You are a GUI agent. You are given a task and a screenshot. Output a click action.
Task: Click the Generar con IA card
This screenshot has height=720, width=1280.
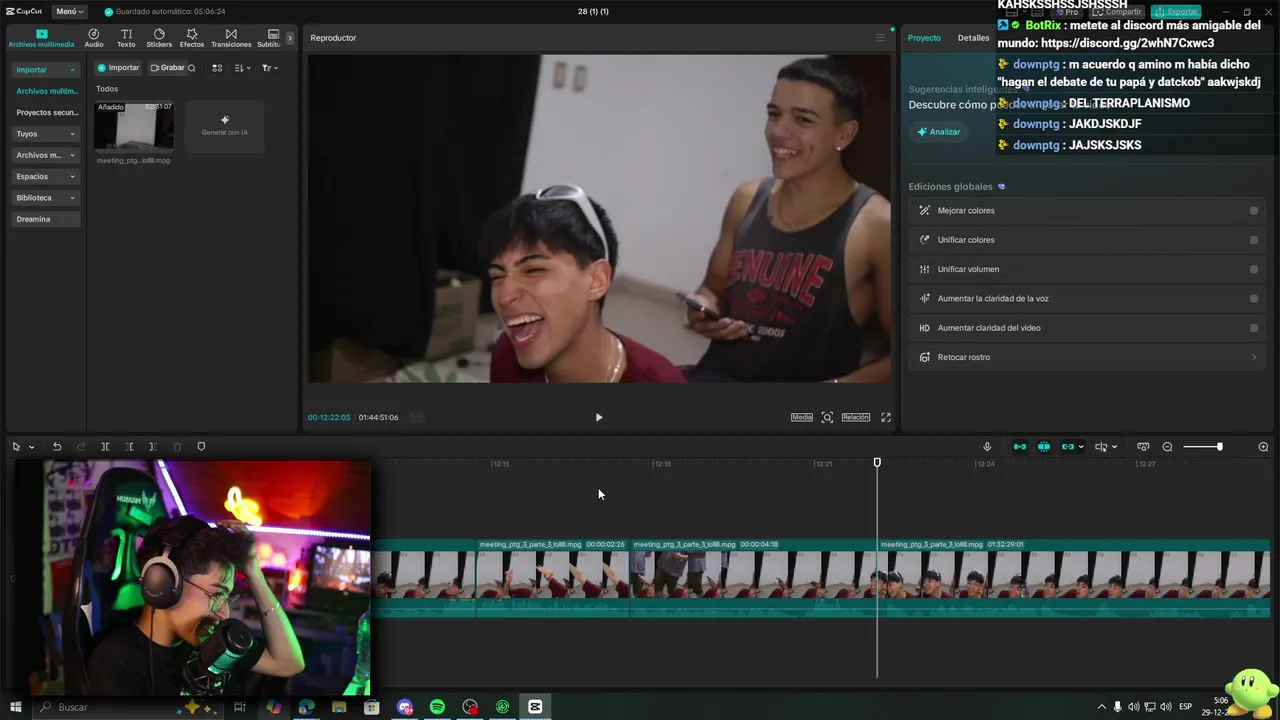[x=225, y=125]
